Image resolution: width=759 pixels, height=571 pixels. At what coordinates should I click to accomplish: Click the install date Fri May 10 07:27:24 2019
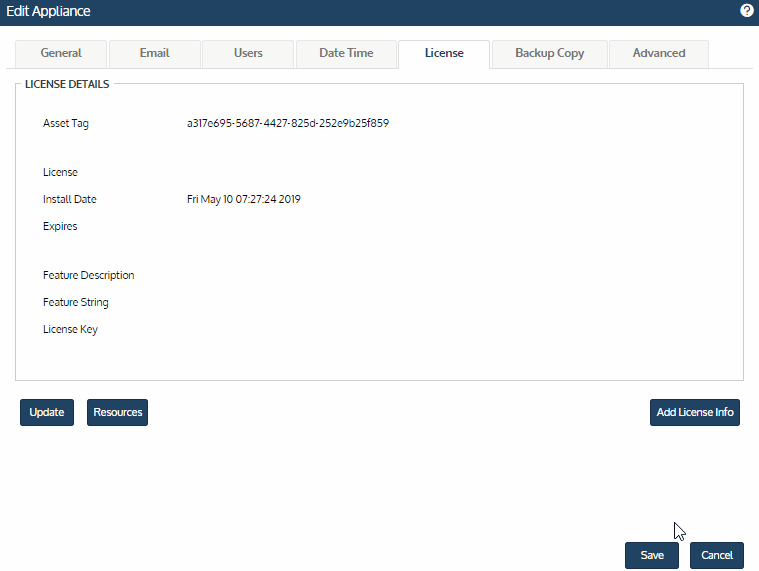[x=243, y=199]
